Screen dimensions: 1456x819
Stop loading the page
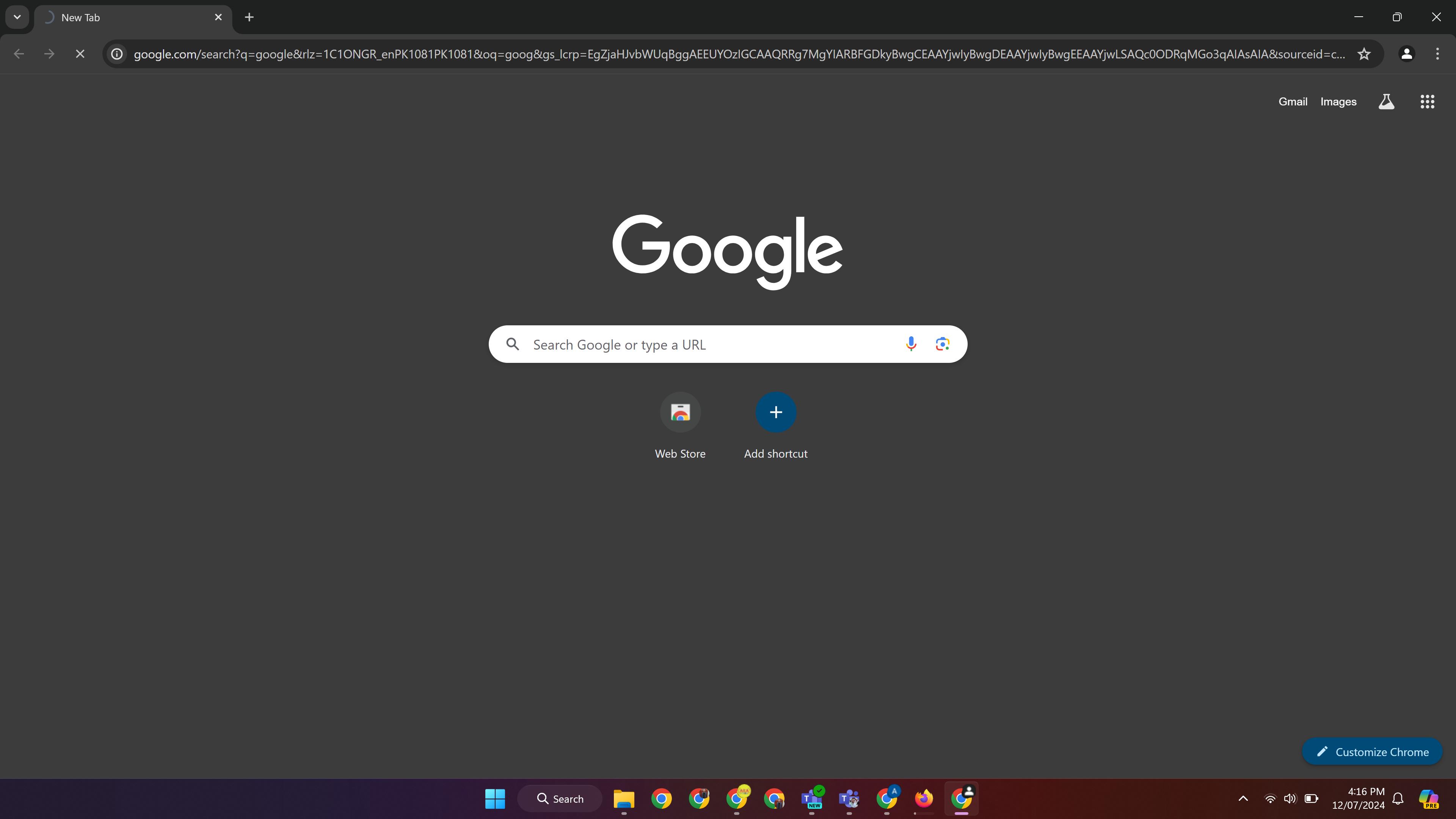coord(80,54)
